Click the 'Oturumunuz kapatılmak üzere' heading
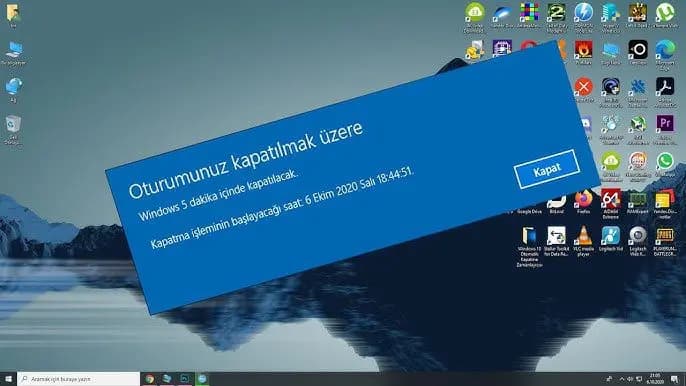Viewport: 686px width, 386px height. [x=246, y=160]
